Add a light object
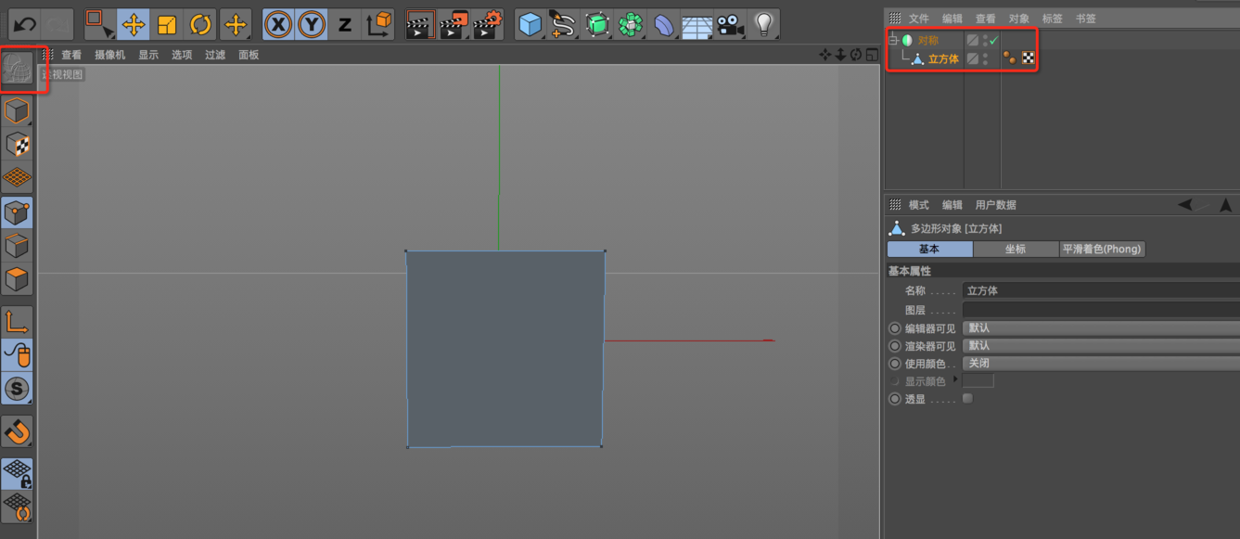1240x539 pixels. pos(764,24)
